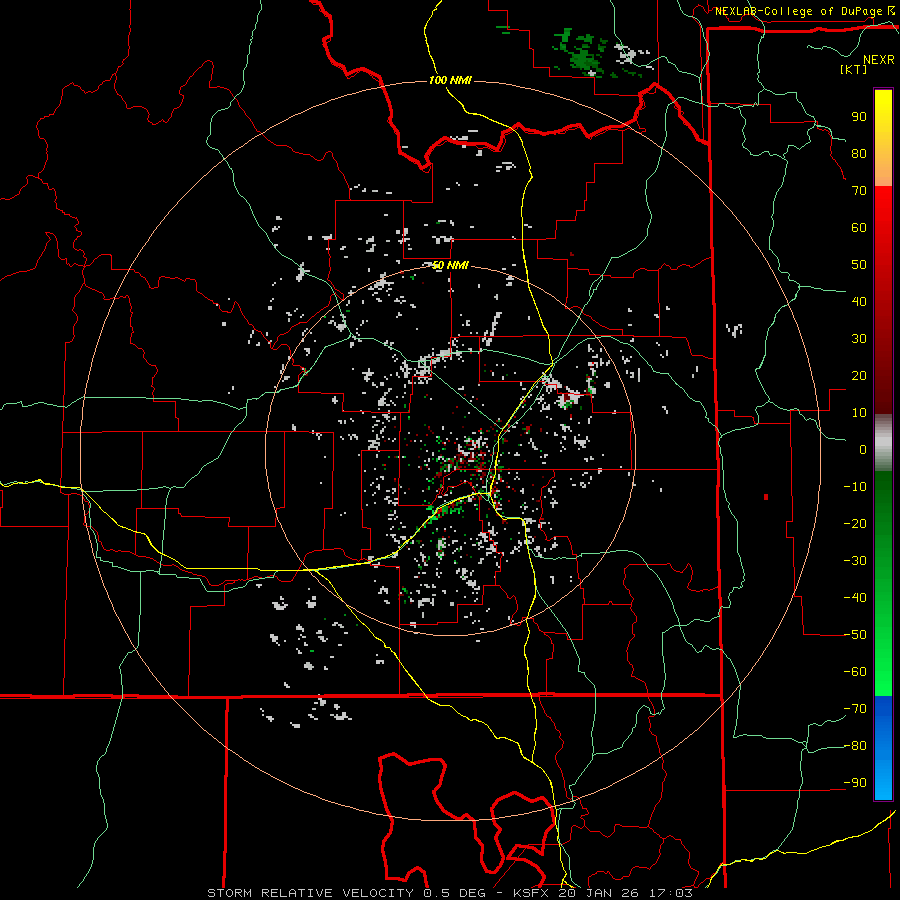Viewport: 900px width, 900px height.
Task: Pick the red positive-velocity segment of color bar
Action: pos(883,300)
